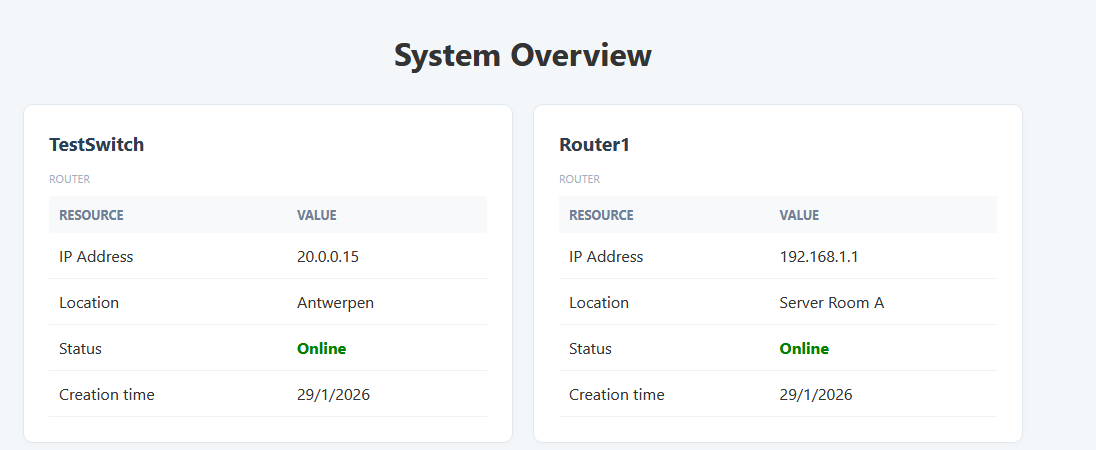Click ROUTER label under Router1

coord(579,179)
